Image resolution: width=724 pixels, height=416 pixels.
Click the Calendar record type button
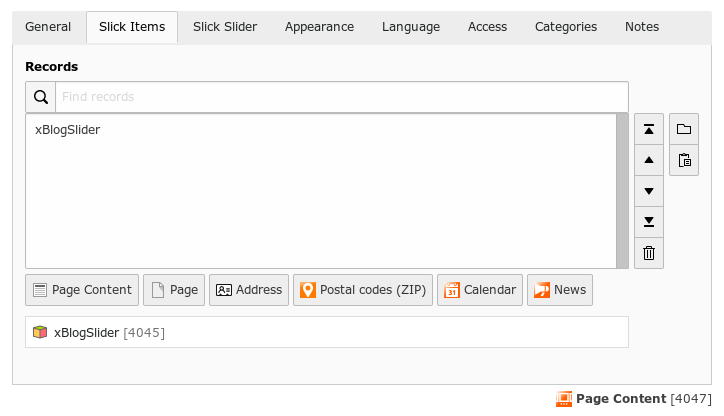tap(480, 290)
